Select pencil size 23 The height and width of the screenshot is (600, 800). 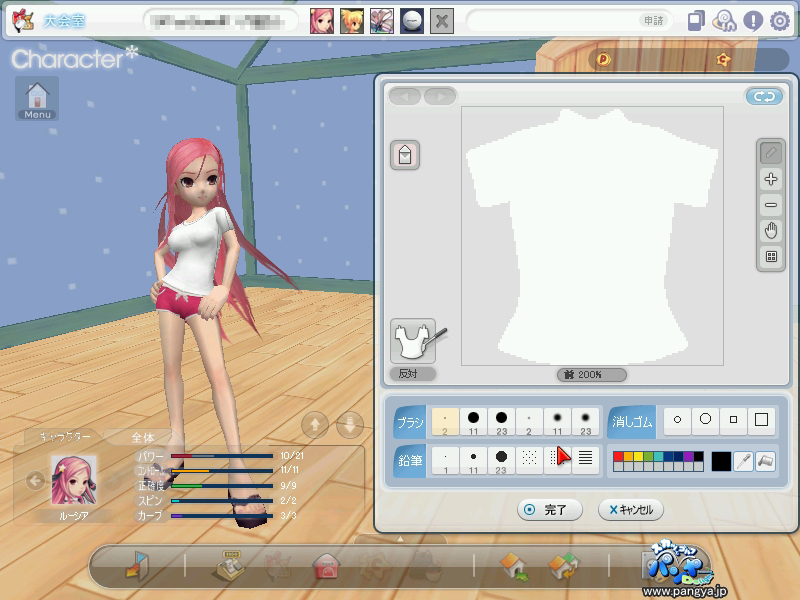pos(501,461)
